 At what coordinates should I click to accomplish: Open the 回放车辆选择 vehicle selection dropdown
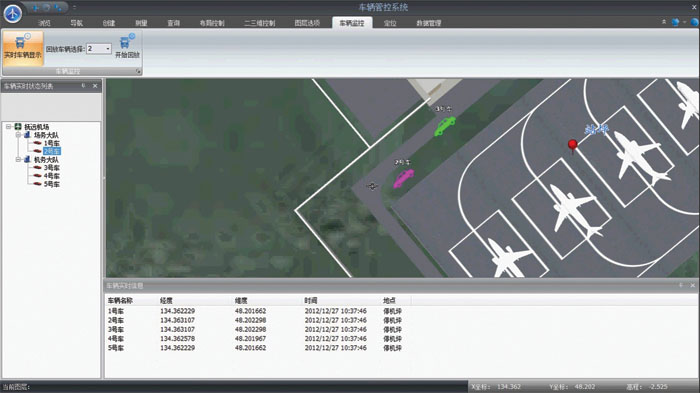tap(108, 49)
